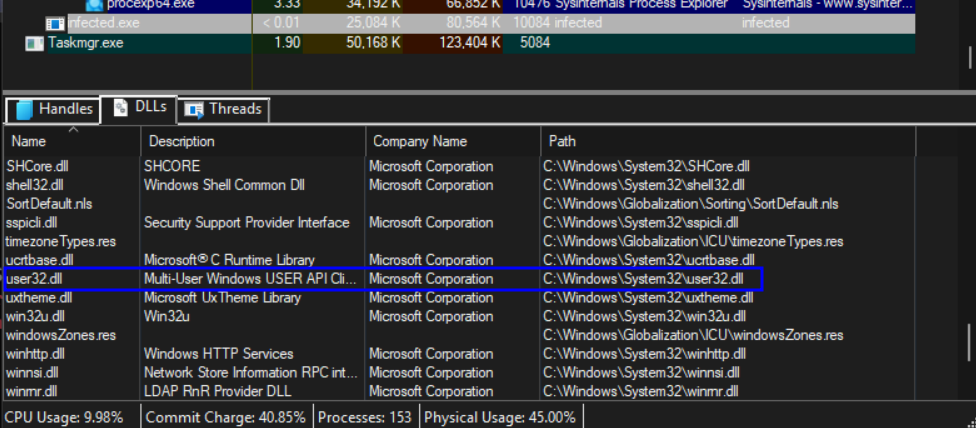Select the uxtheme.dll row
976x428 pixels.
(459, 298)
